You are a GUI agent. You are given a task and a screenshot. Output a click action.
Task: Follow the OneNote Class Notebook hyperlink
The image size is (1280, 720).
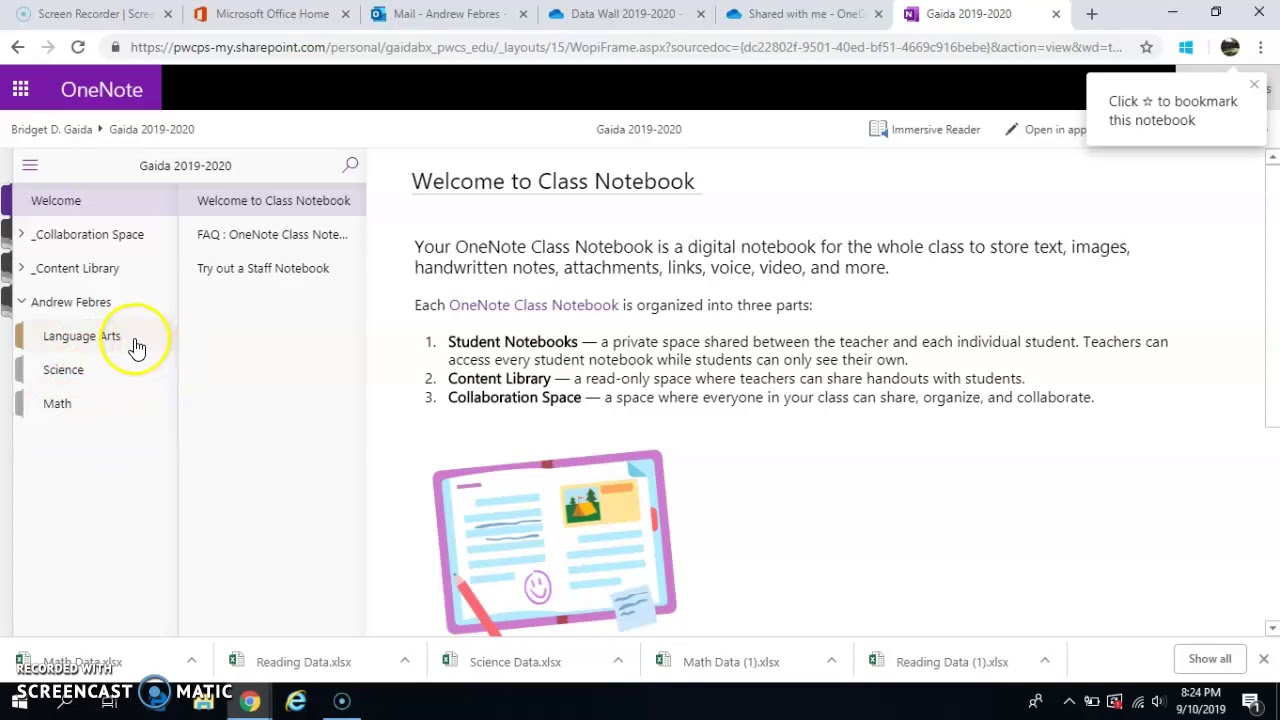(533, 305)
